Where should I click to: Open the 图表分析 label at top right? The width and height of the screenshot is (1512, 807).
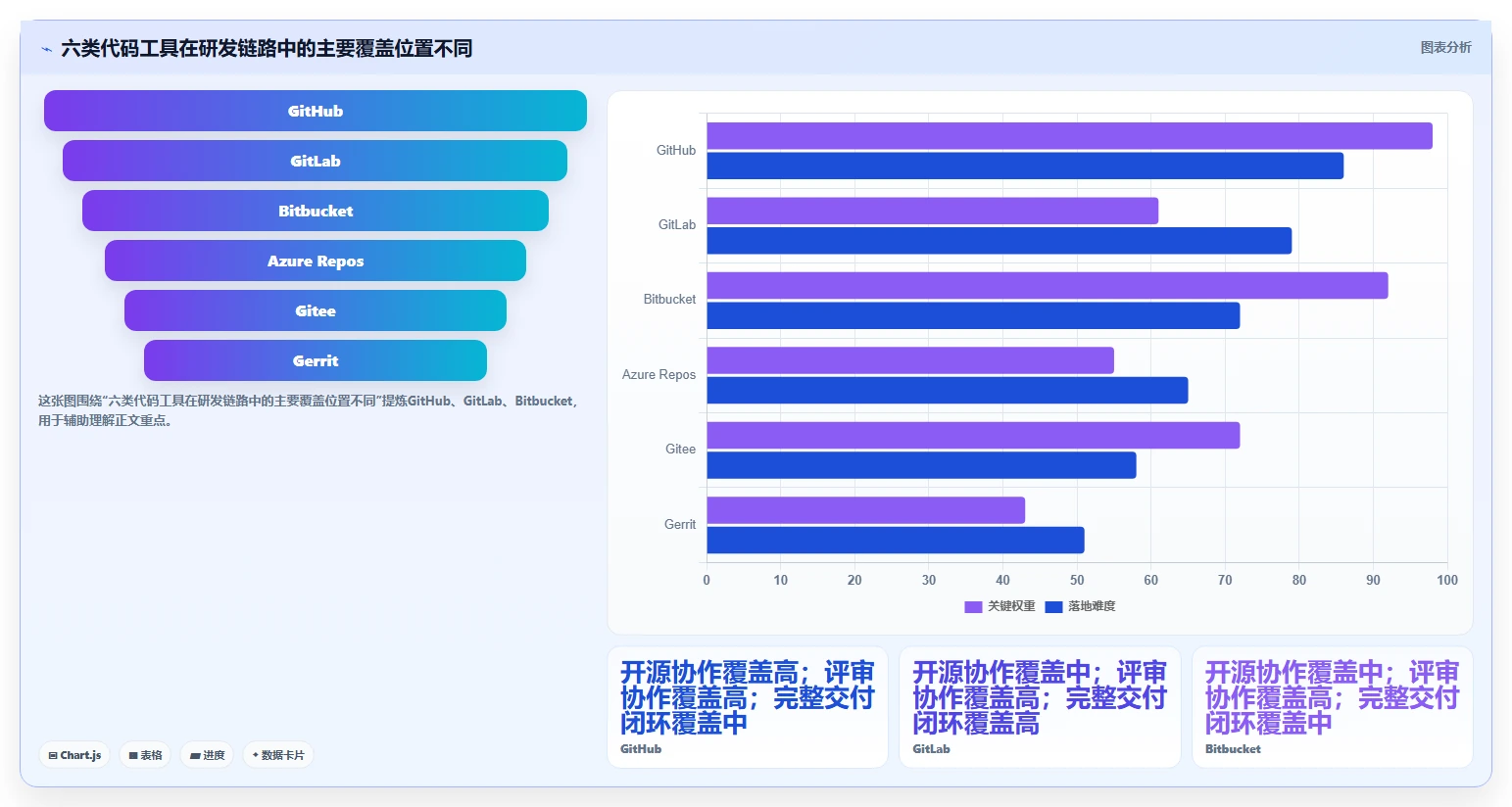click(1445, 47)
